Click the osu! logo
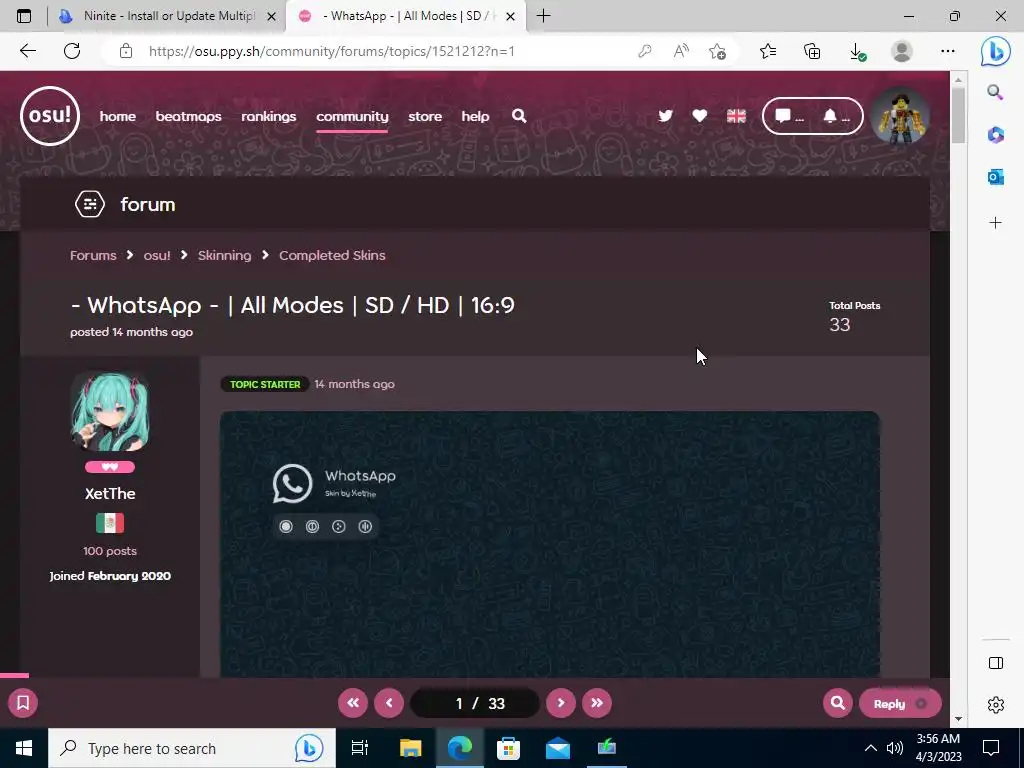Screen dimensions: 1024x768 pyautogui.click(x=50, y=116)
